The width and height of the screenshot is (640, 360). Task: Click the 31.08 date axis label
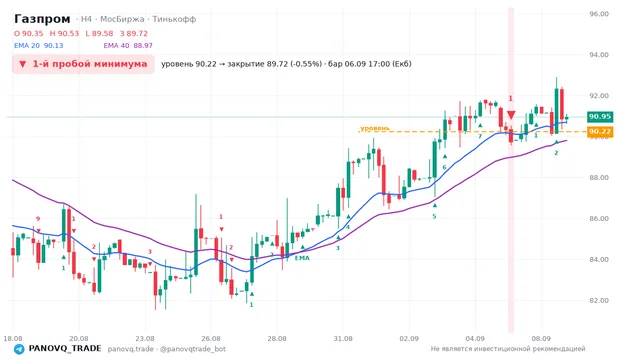pos(343,339)
